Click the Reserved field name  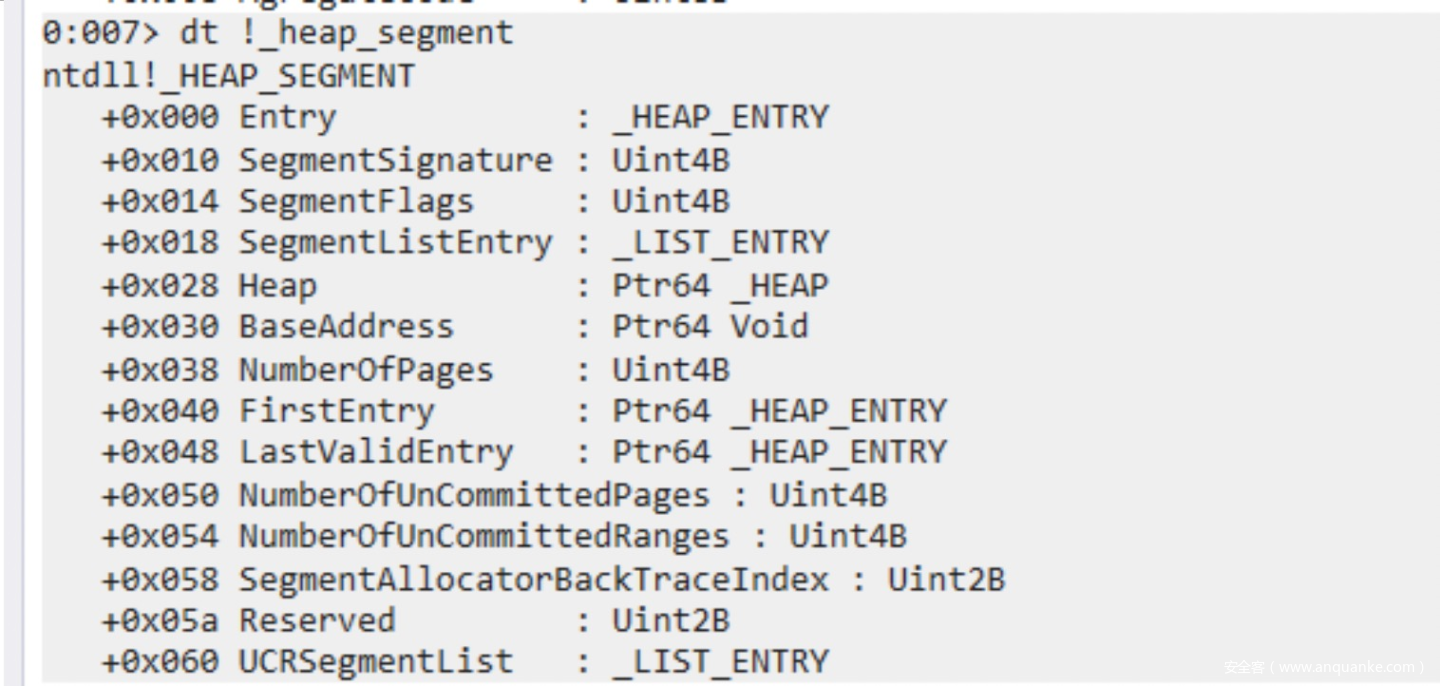pyautogui.click(x=316, y=620)
